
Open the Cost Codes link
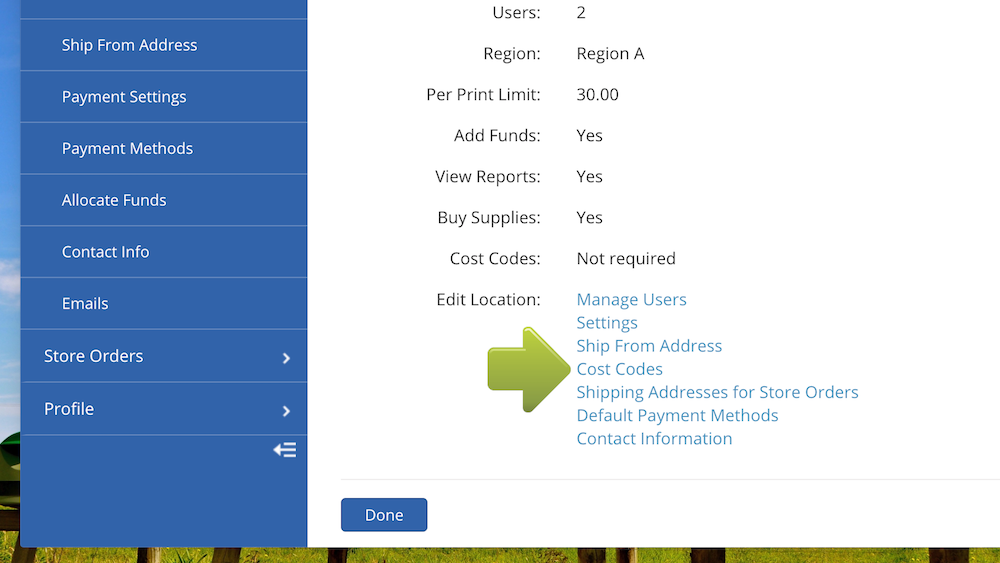(x=619, y=369)
